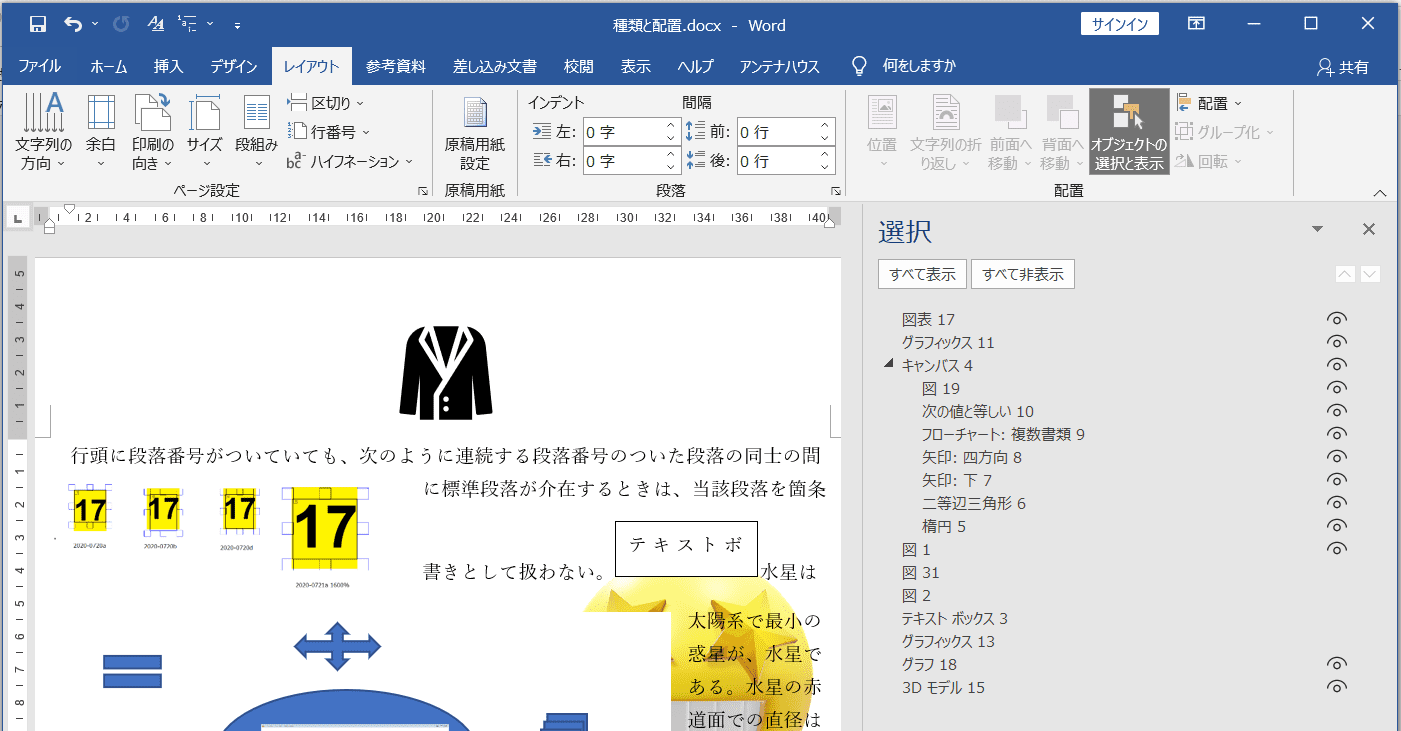Click the Save icon in the title bar
Screen dimensions: 1401x731
[38, 24]
